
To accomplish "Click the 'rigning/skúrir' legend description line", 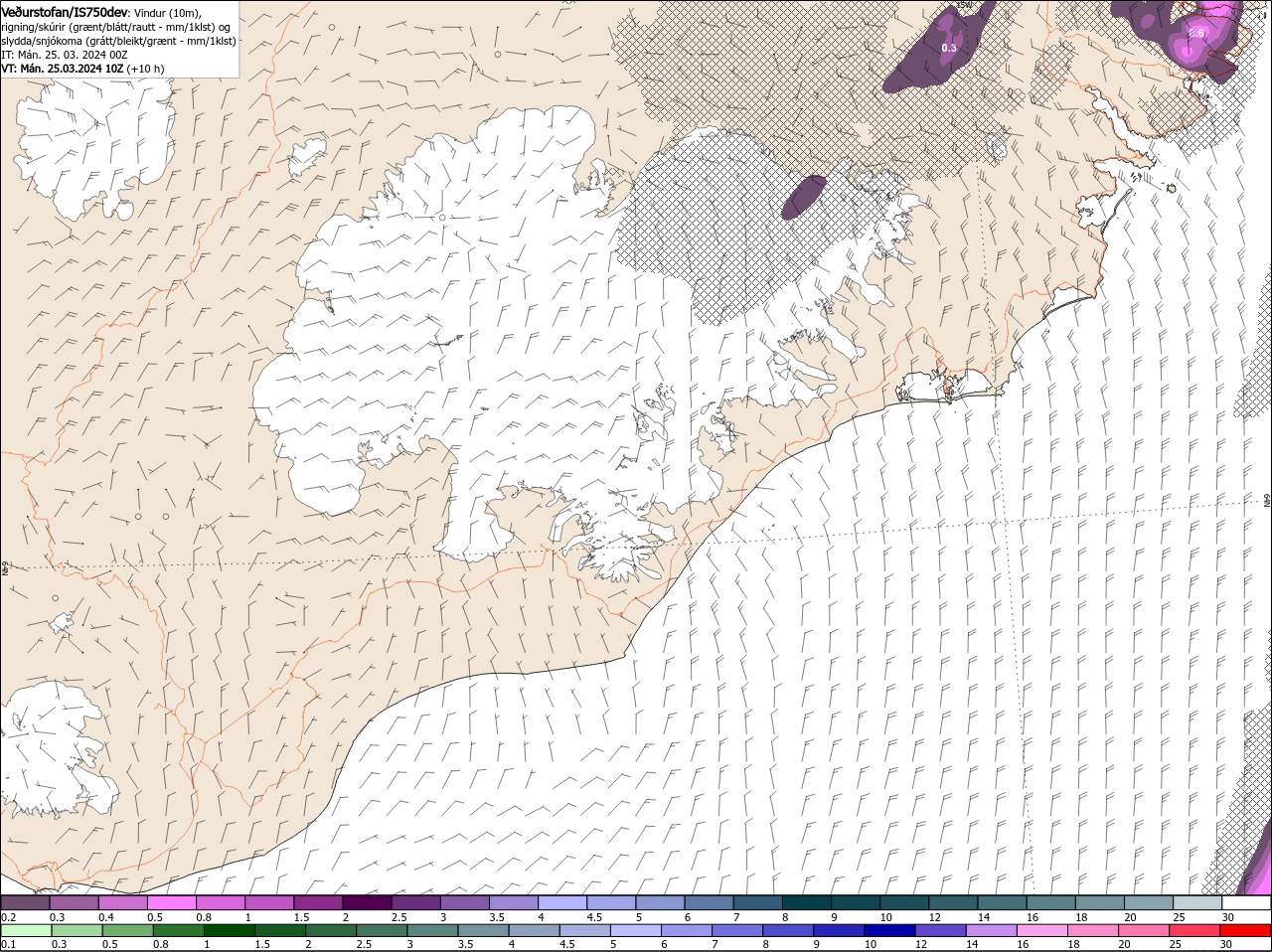I will [x=116, y=27].
